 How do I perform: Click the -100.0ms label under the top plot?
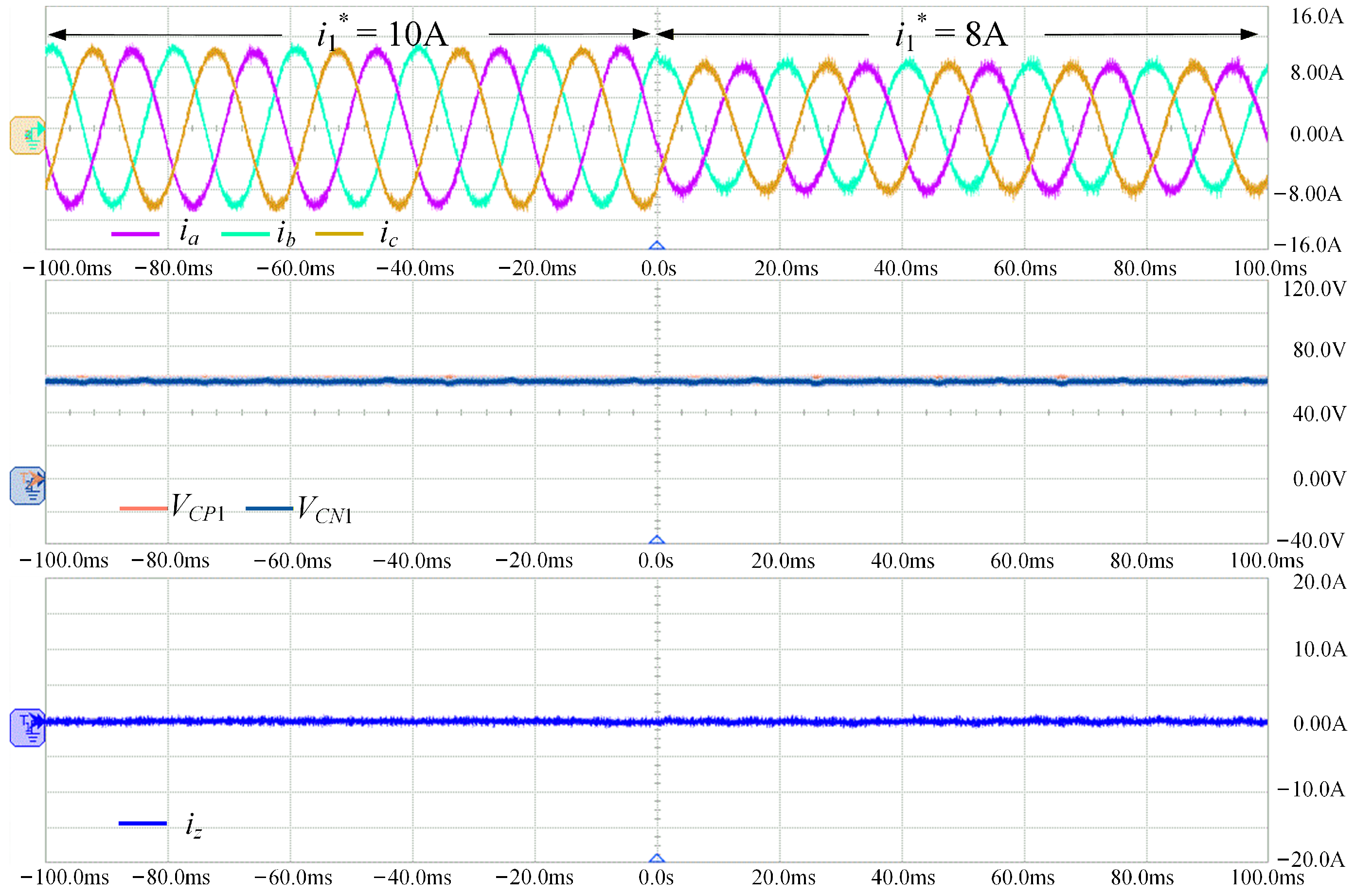[67, 268]
